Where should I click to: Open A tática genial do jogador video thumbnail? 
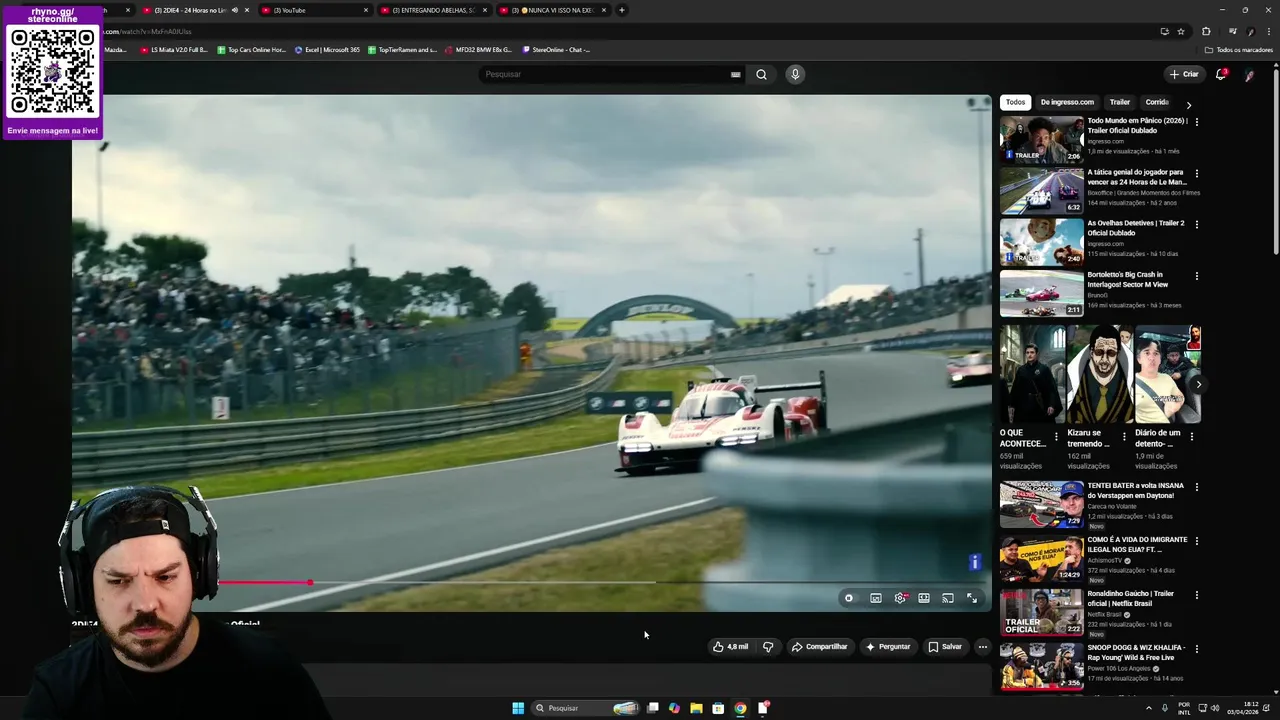(x=1041, y=190)
